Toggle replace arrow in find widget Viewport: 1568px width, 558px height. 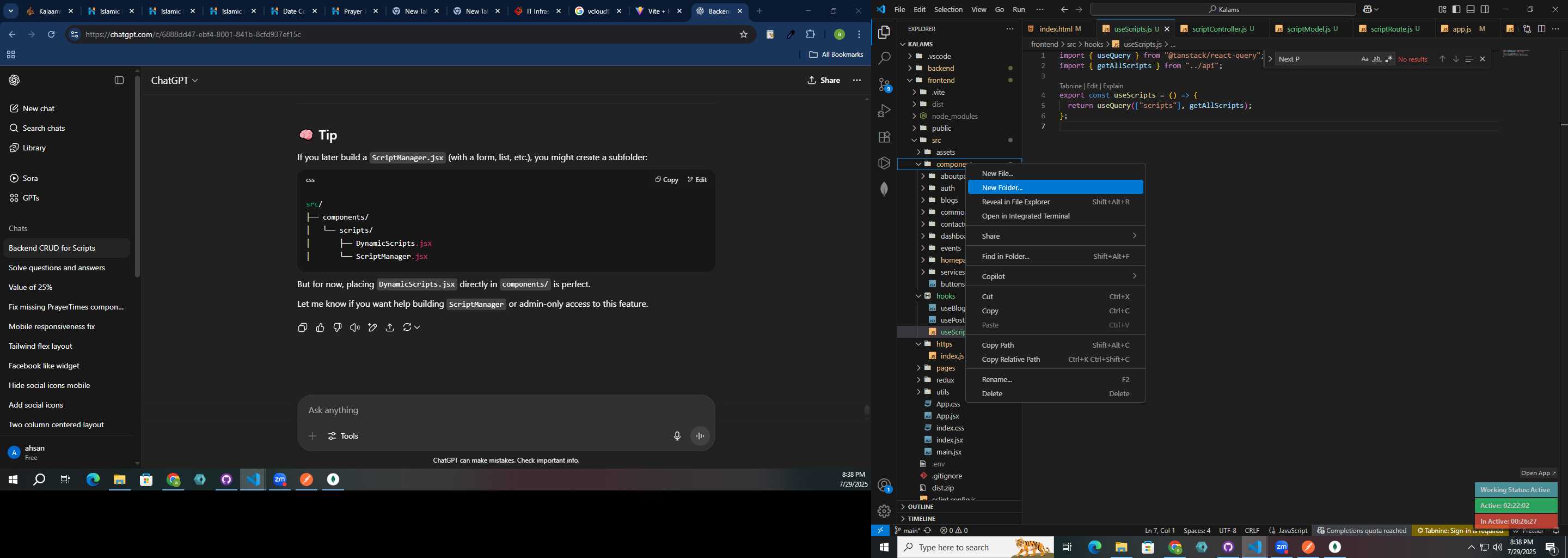tap(1270, 59)
